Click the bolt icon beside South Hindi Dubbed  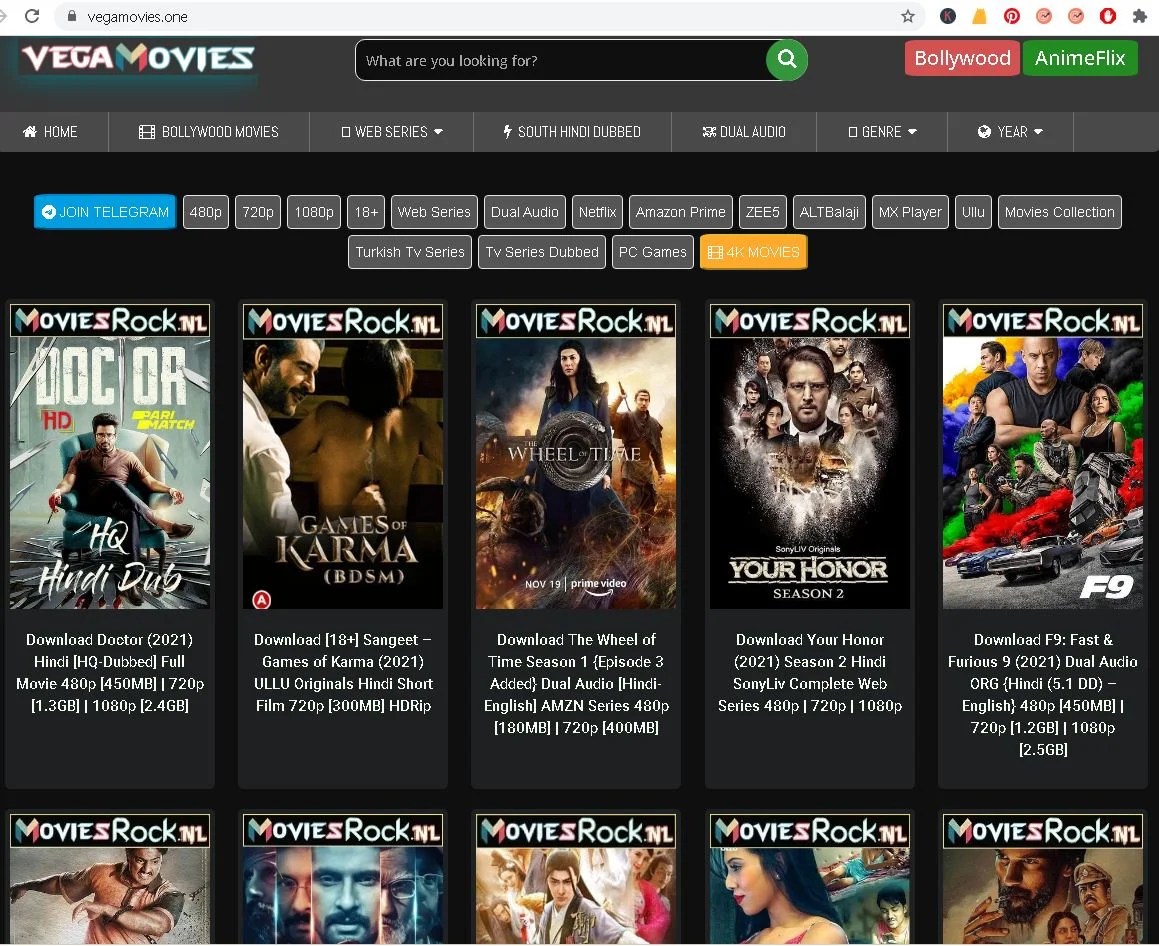tap(507, 132)
